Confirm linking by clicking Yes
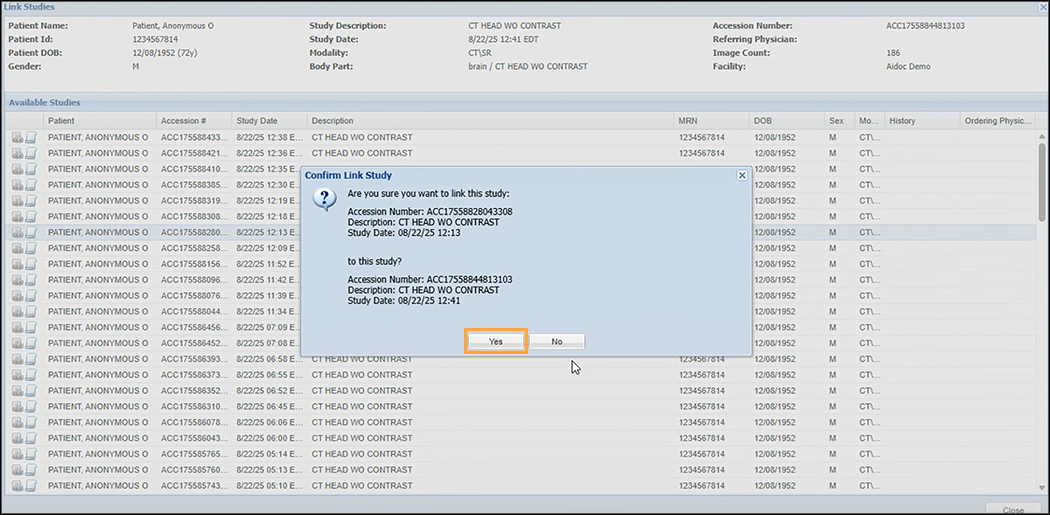This screenshot has height=515, width=1050. 496,341
